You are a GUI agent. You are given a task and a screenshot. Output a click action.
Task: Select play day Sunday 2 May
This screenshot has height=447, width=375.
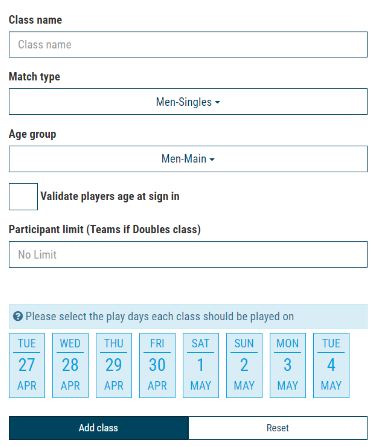point(244,365)
